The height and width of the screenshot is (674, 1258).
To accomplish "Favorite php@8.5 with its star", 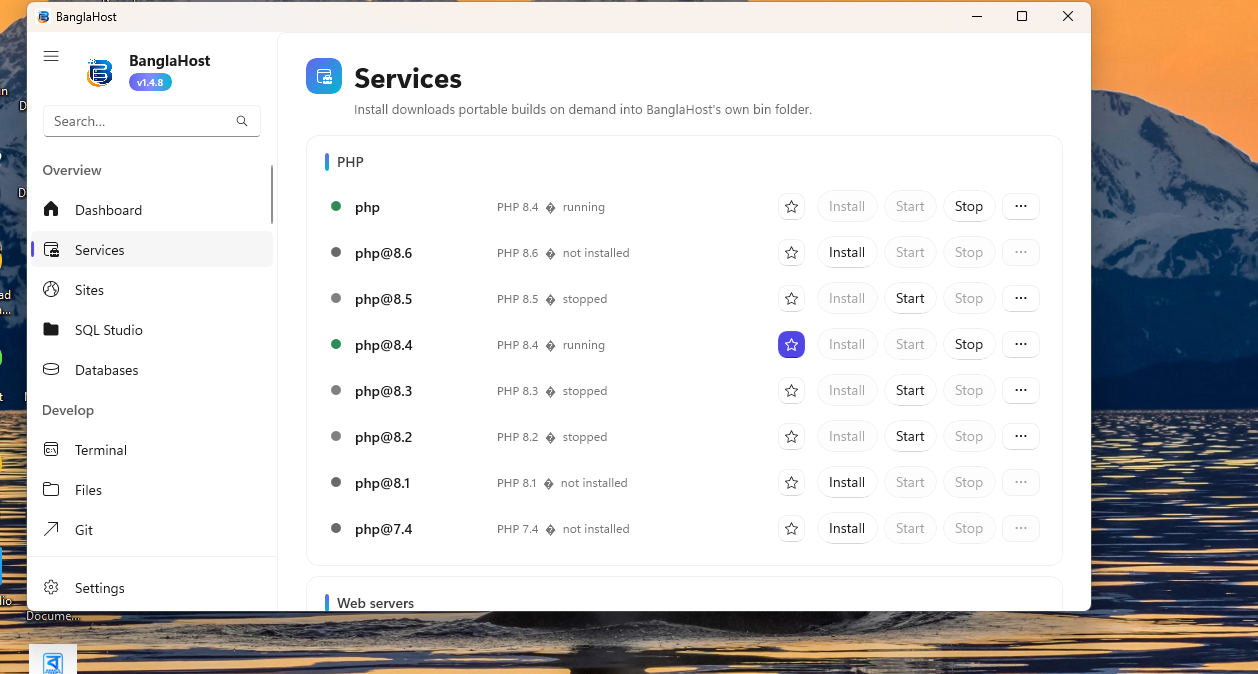I will pos(791,298).
